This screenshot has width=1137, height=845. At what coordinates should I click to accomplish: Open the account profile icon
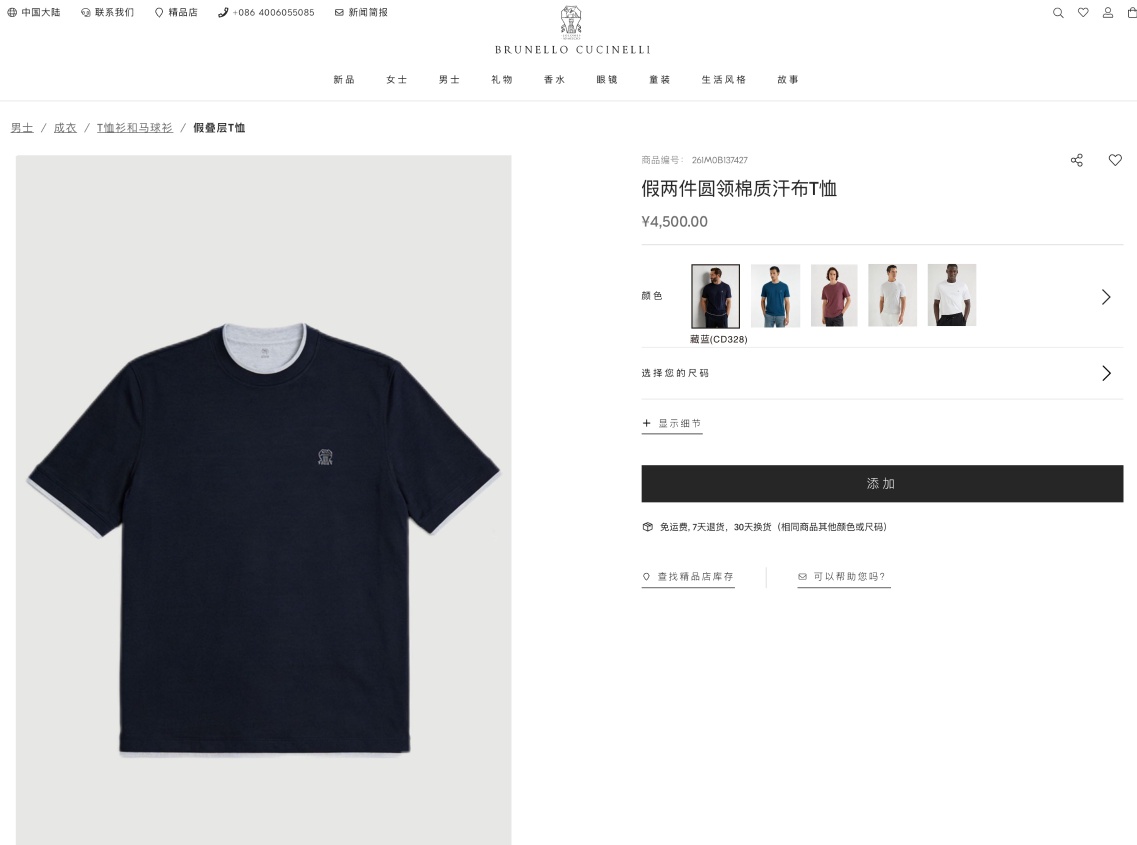(1107, 12)
